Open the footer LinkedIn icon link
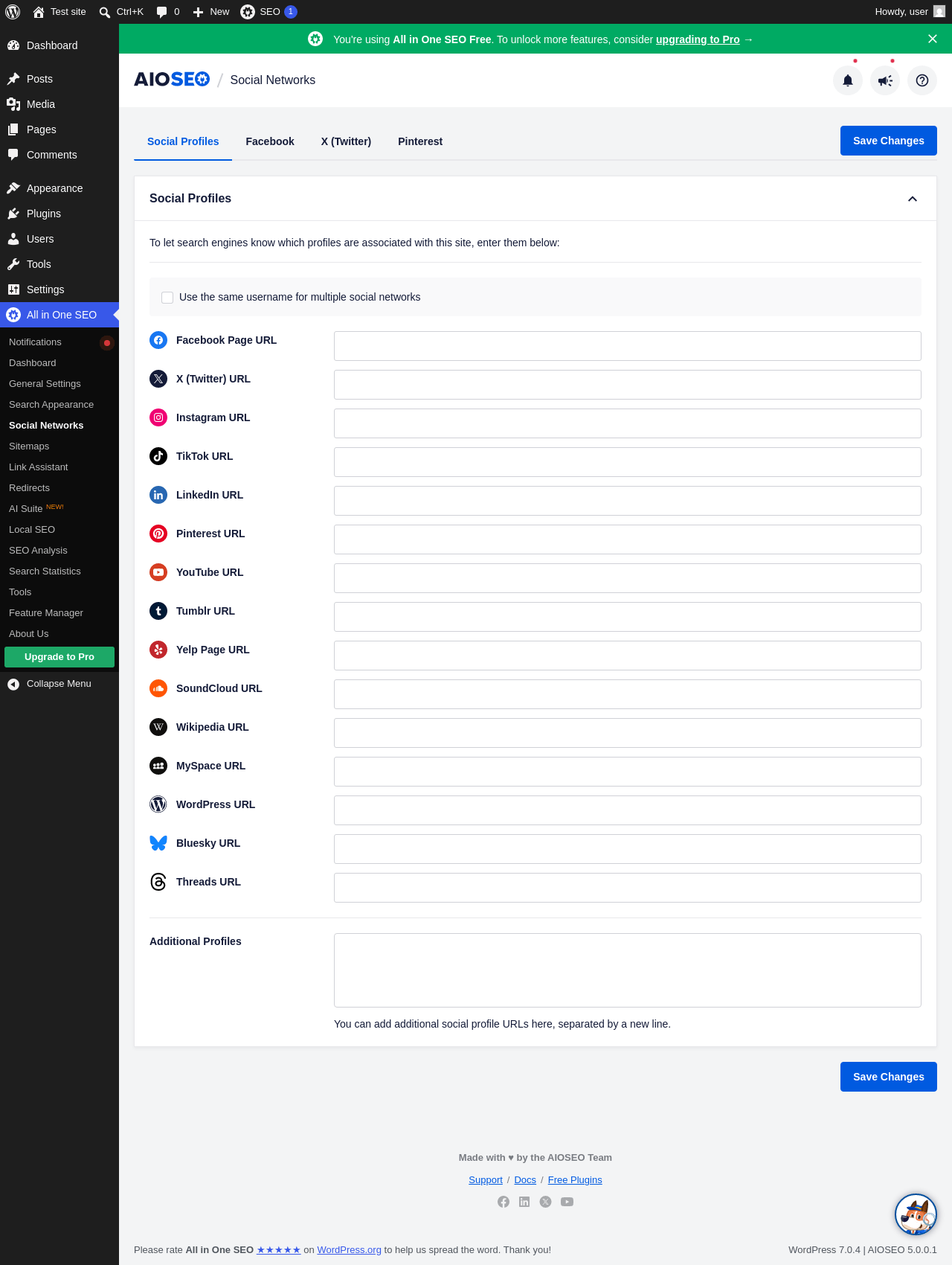 point(524,1202)
